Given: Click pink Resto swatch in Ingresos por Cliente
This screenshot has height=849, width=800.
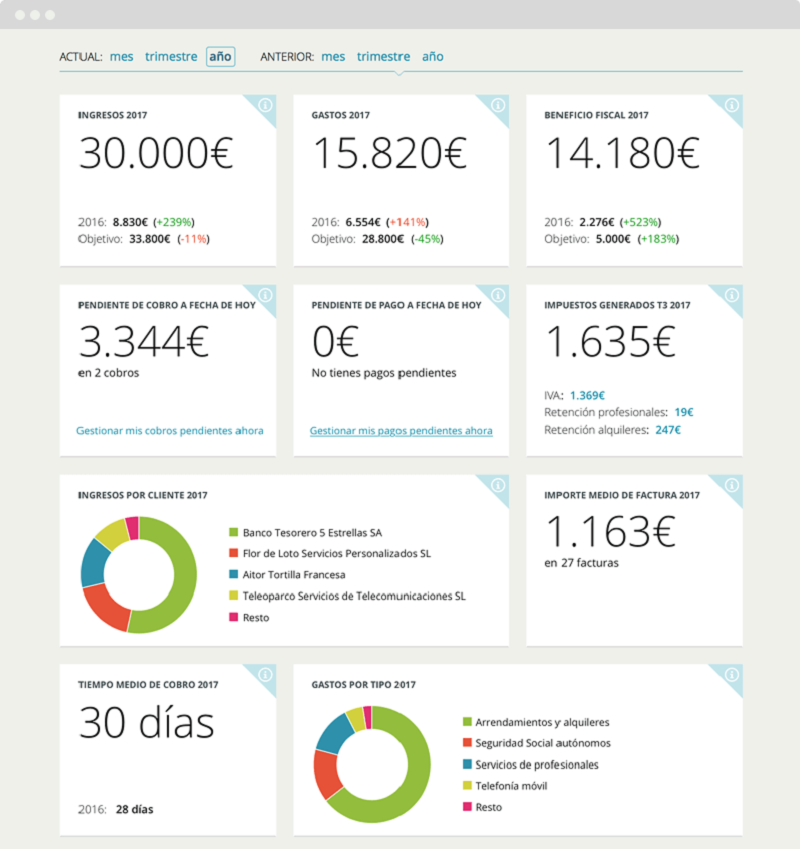Looking at the screenshot, I should point(233,617).
